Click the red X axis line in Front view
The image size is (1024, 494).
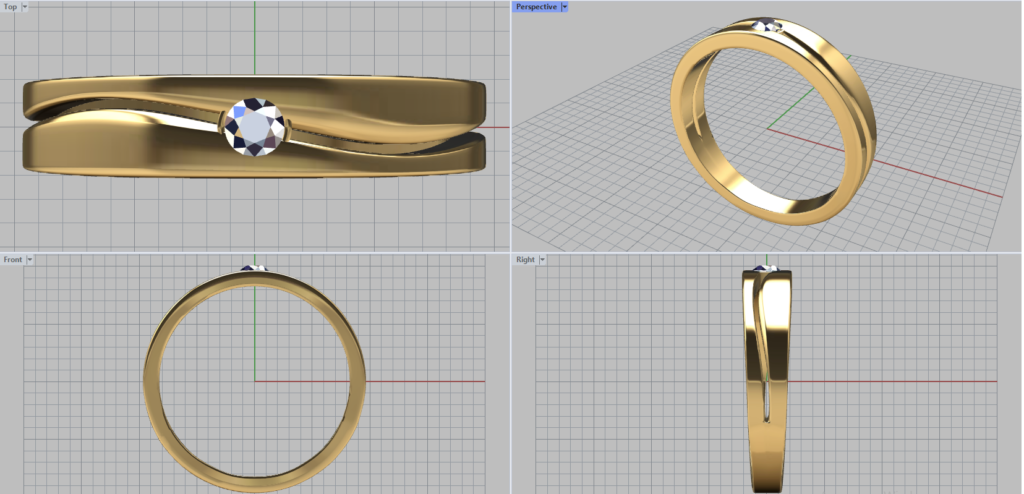[x=420, y=381]
